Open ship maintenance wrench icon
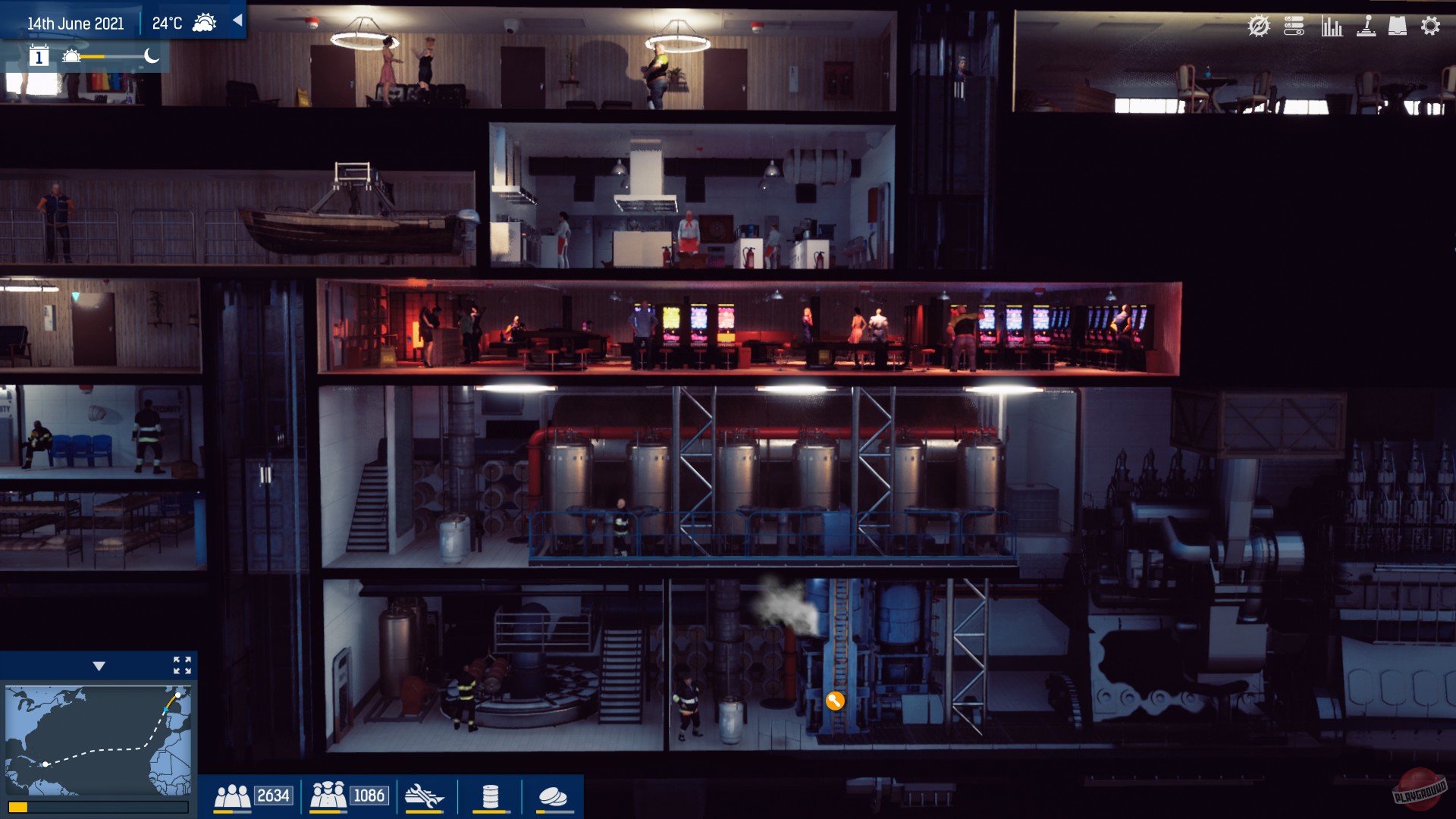Image resolution: width=1456 pixels, height=819 pixels. point(424,796)
